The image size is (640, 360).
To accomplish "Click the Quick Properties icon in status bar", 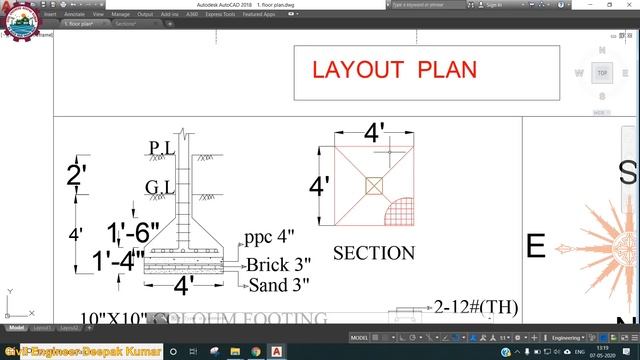I will (591, 338).
